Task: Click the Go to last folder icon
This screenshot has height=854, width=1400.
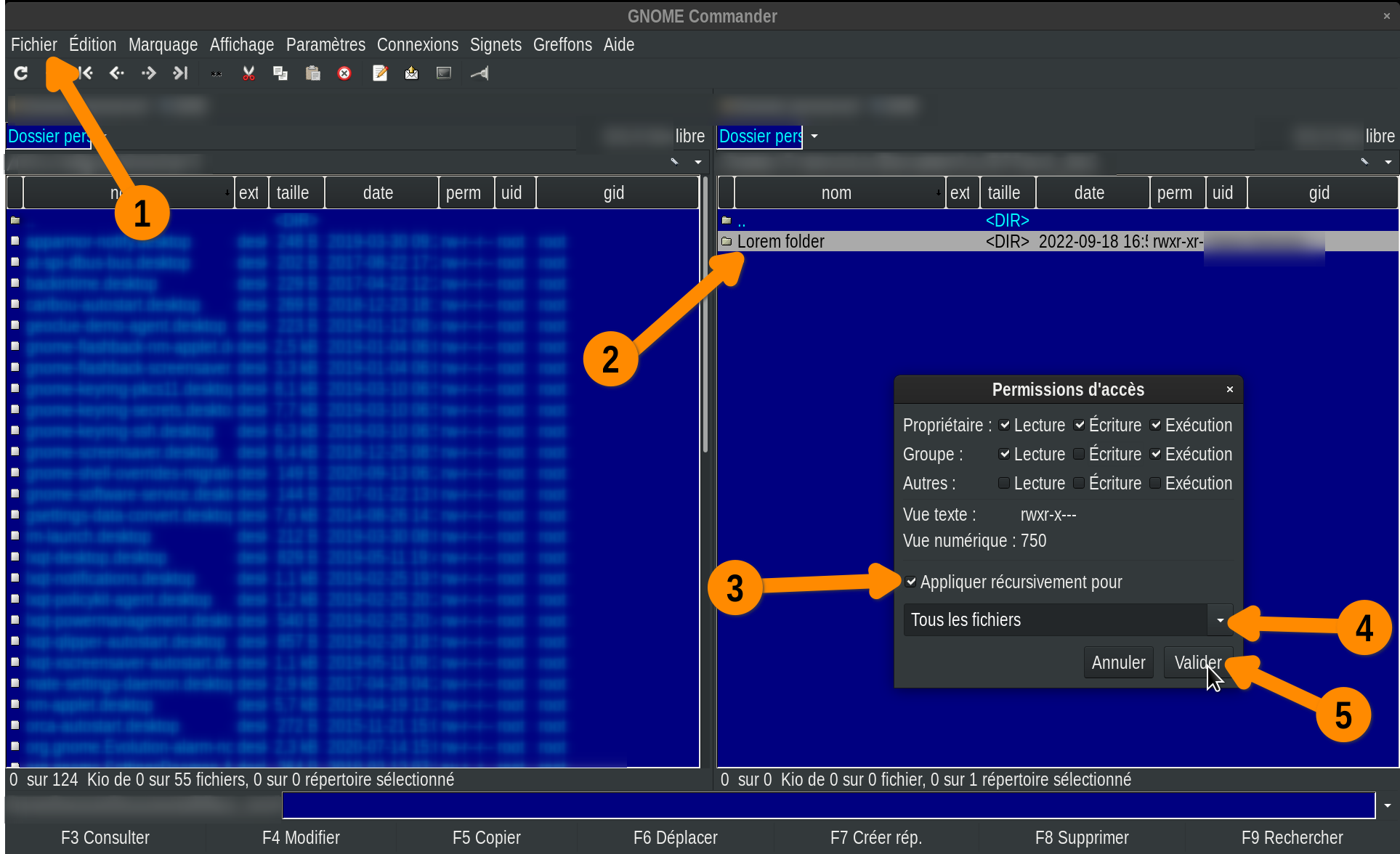Action: (181, 73)
